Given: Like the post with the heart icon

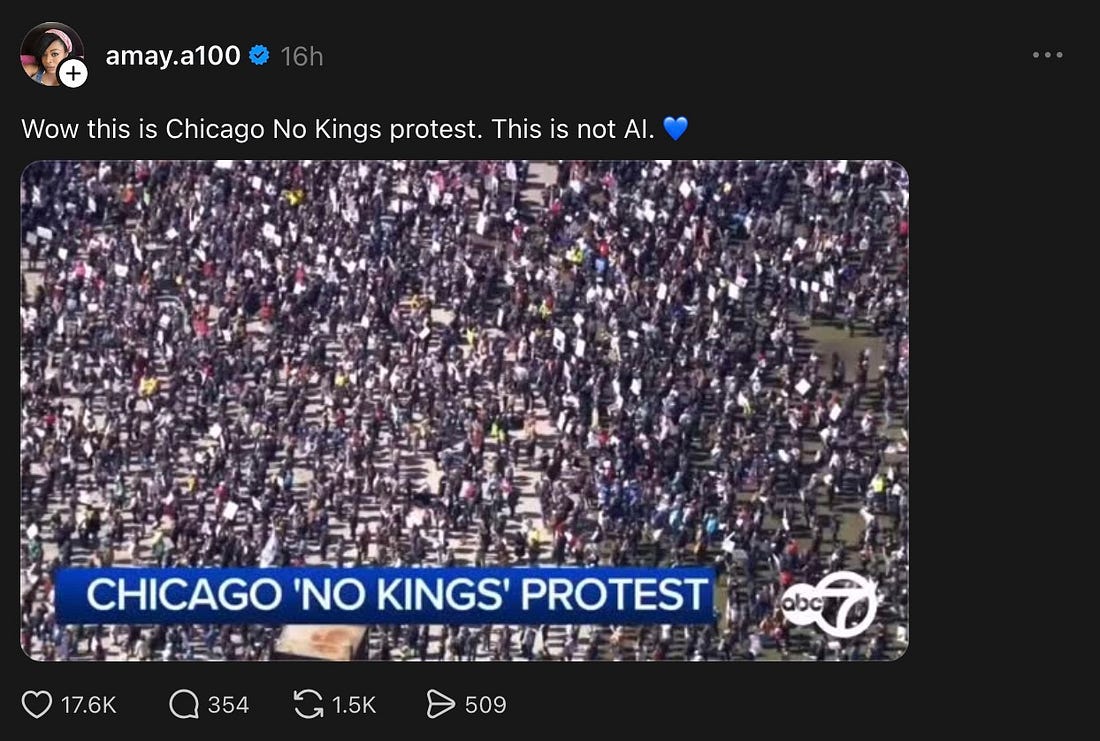Looking at the screenshot, I should click(37, 705).
